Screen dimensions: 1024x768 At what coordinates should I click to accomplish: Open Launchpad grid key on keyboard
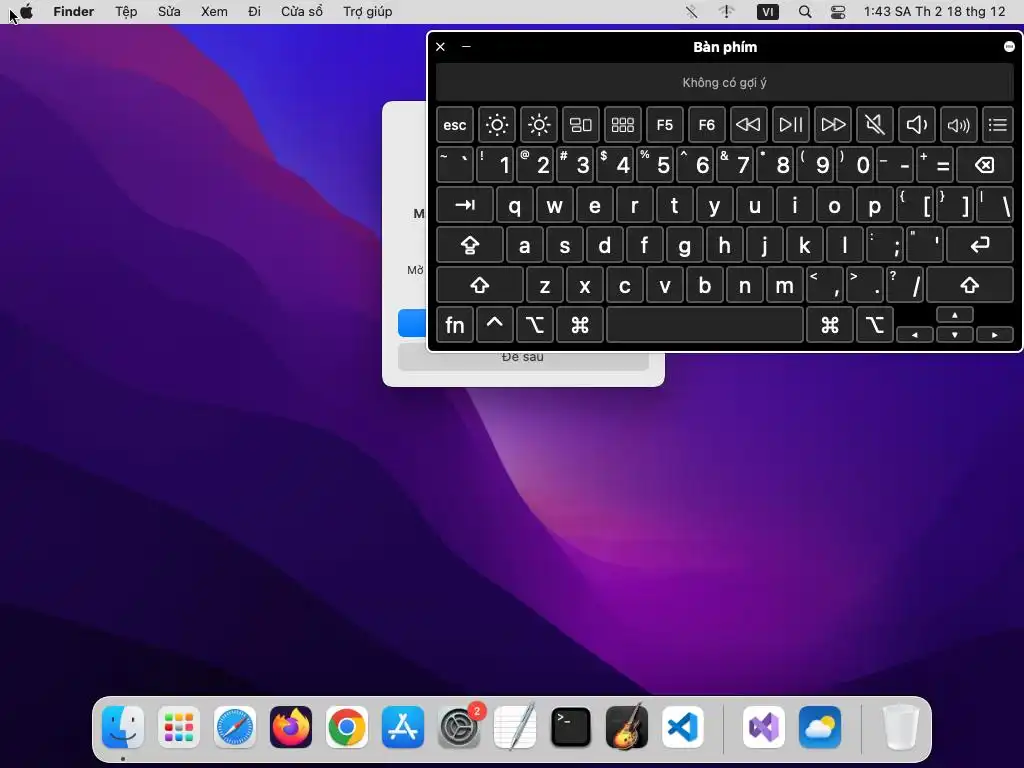tap(622, 125)
